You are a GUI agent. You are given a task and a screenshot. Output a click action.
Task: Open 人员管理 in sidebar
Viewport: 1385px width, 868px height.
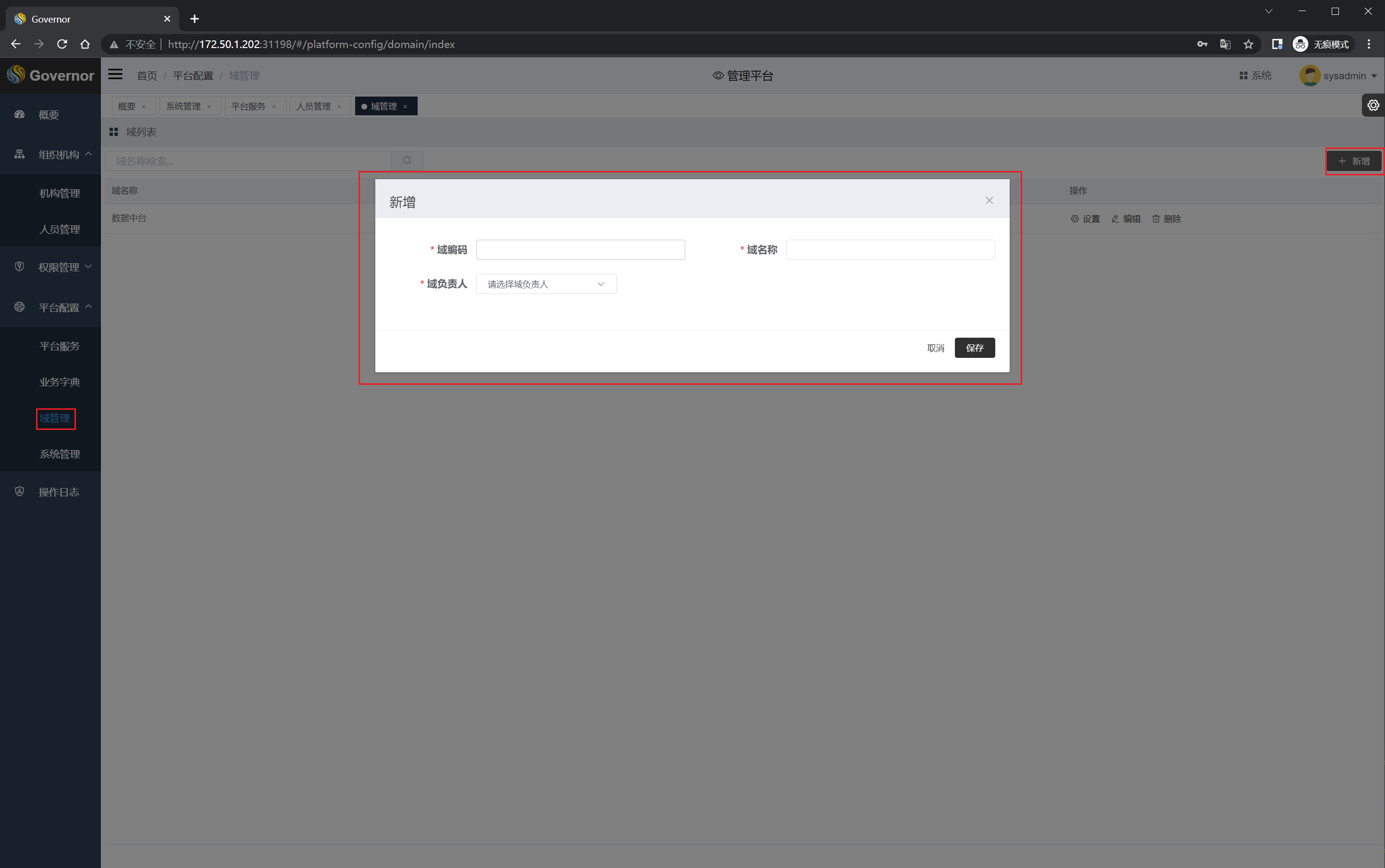[x=60, y=229]
